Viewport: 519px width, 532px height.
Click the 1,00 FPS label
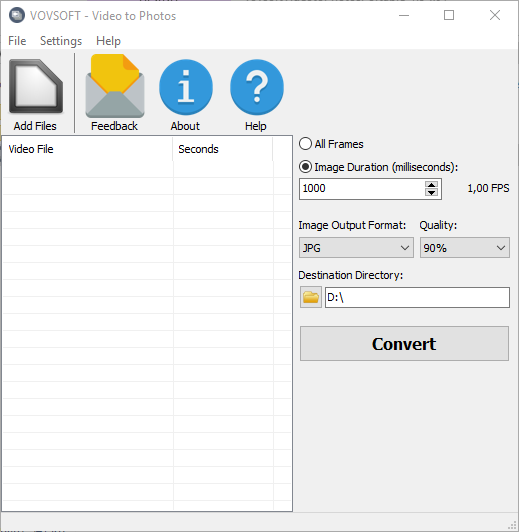[488, 188]
